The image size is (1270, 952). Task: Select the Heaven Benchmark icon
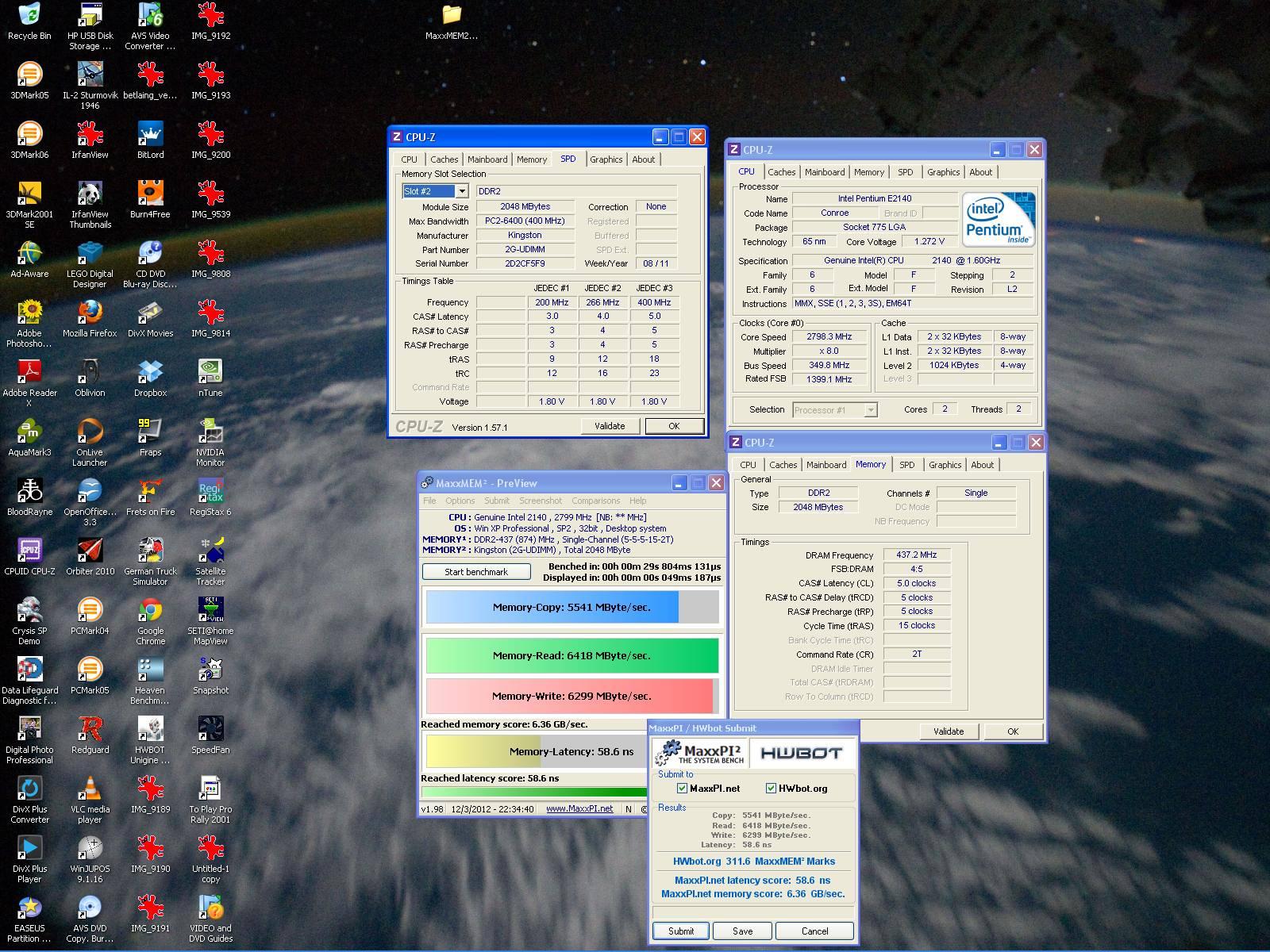click(x=150, y=681)
